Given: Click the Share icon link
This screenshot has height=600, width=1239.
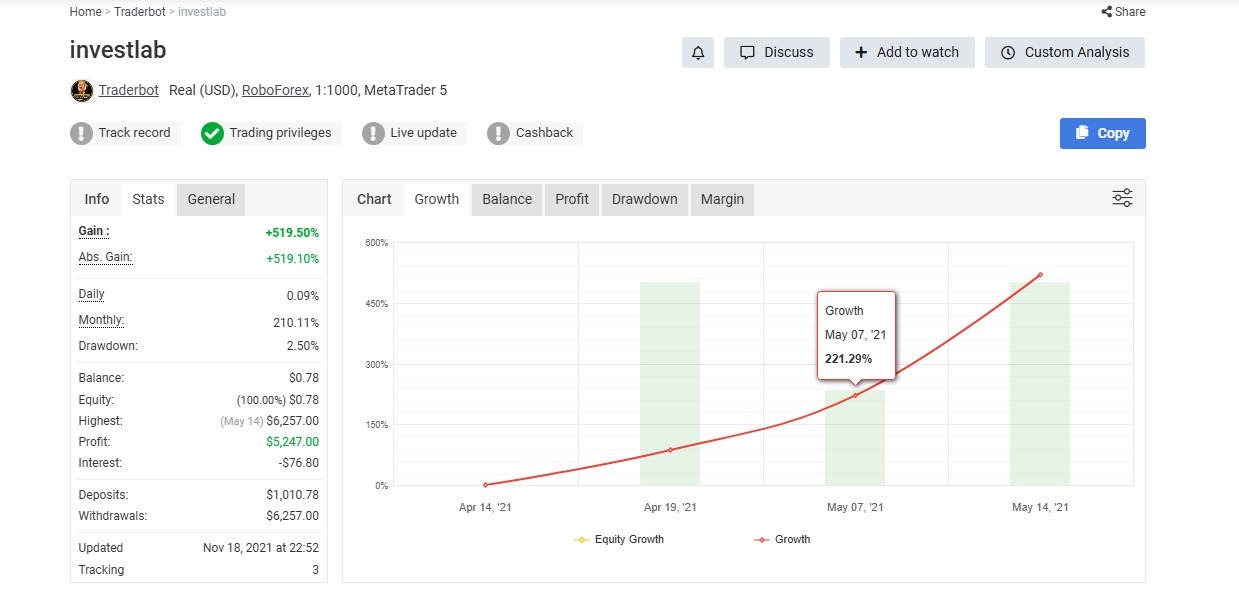Looking at the screenshot, I should (x=1123, y=12).
